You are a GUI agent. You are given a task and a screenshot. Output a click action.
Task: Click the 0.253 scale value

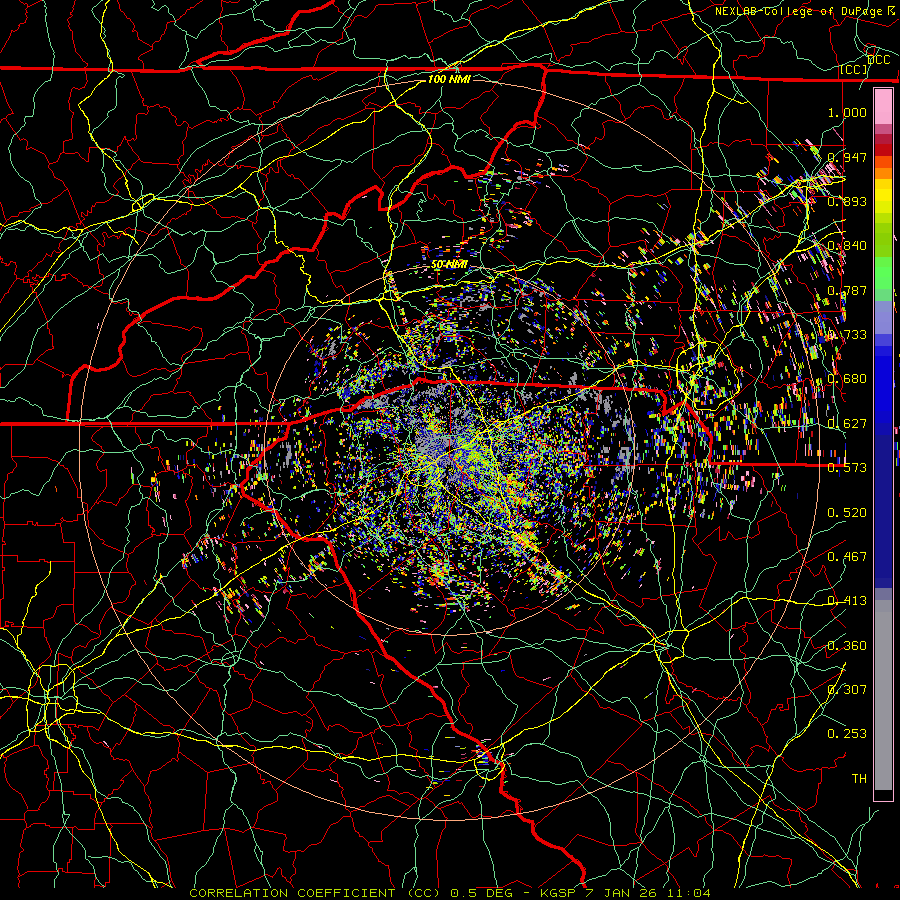(x=847, y=734)
